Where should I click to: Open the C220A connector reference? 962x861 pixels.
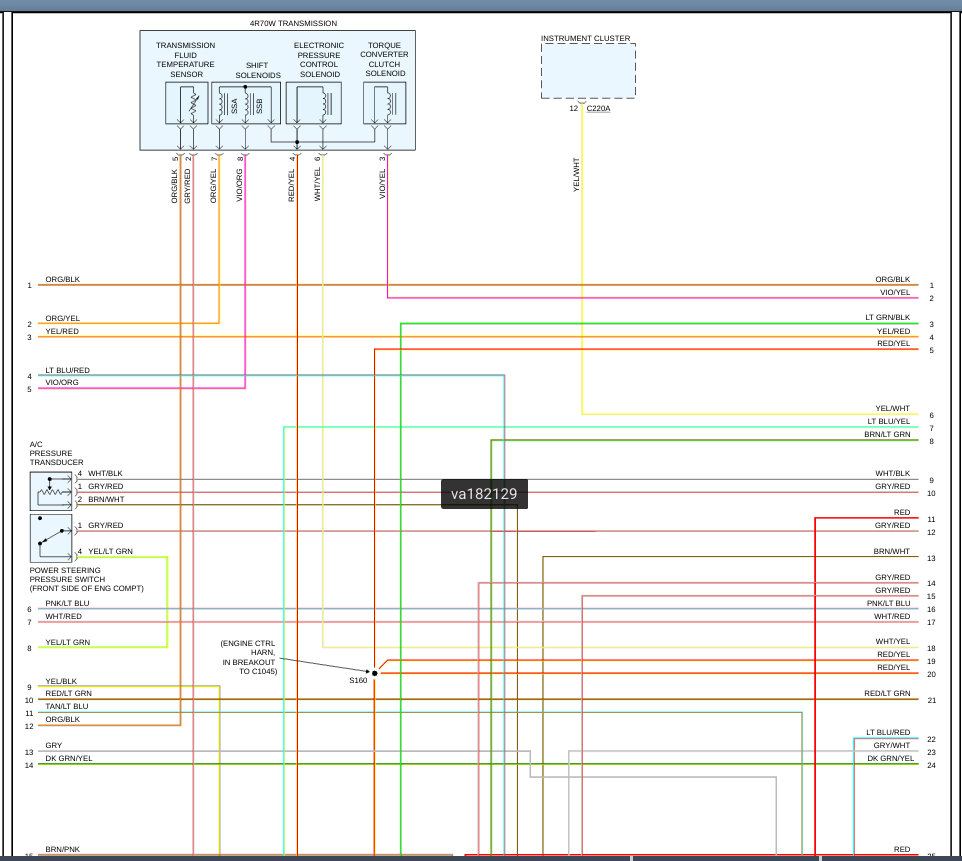pyautogui.click(x=598, y=109)
